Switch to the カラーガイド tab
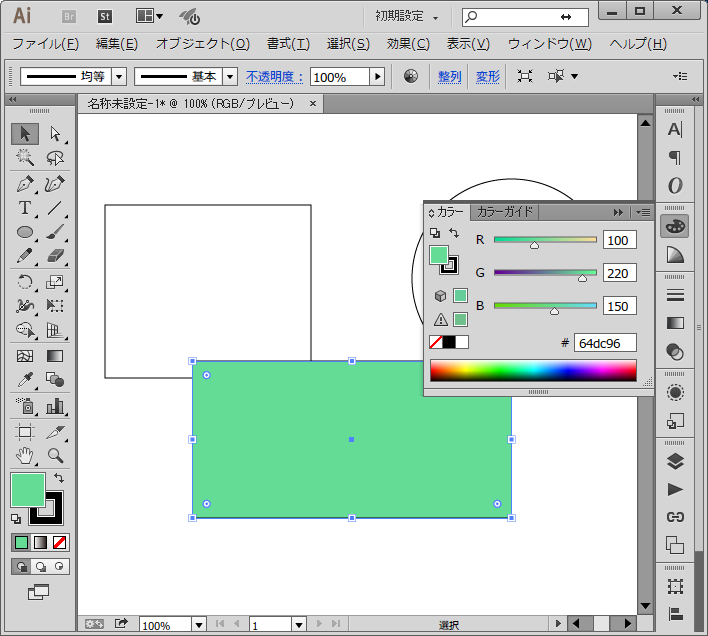This screenshot has height=636, width=708. [x=504, y=212]
